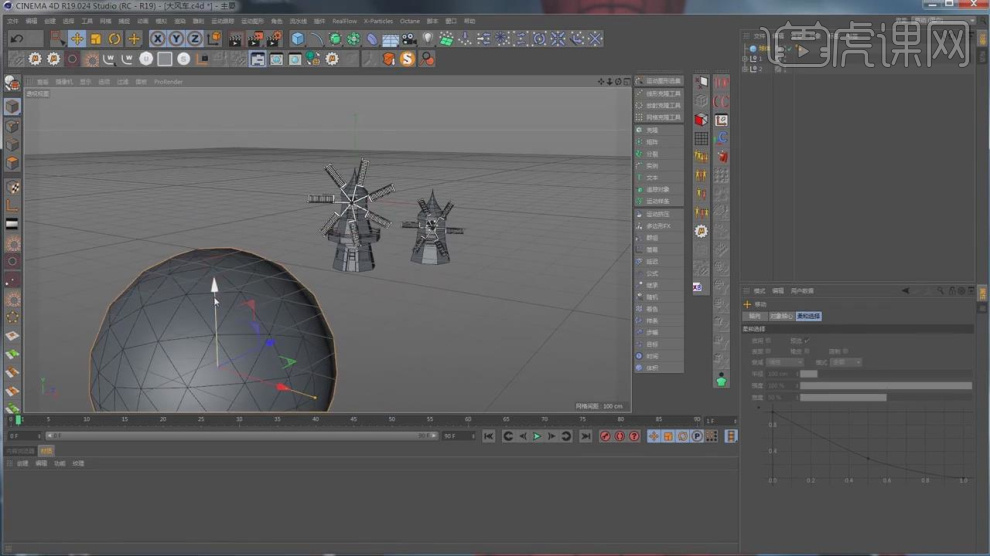Toggle the Y axis lock
This screenshot has height=556, width=990.
click(176, 39)
